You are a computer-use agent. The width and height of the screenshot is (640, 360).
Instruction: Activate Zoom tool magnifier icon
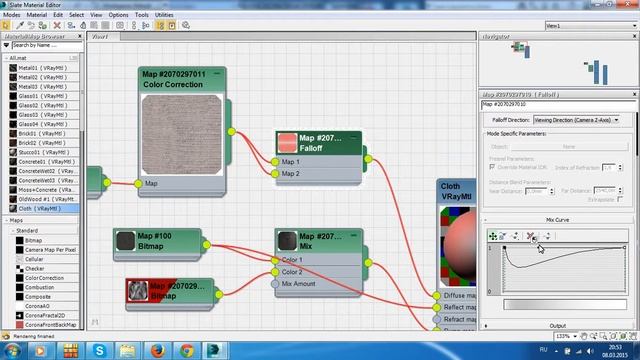593,336
